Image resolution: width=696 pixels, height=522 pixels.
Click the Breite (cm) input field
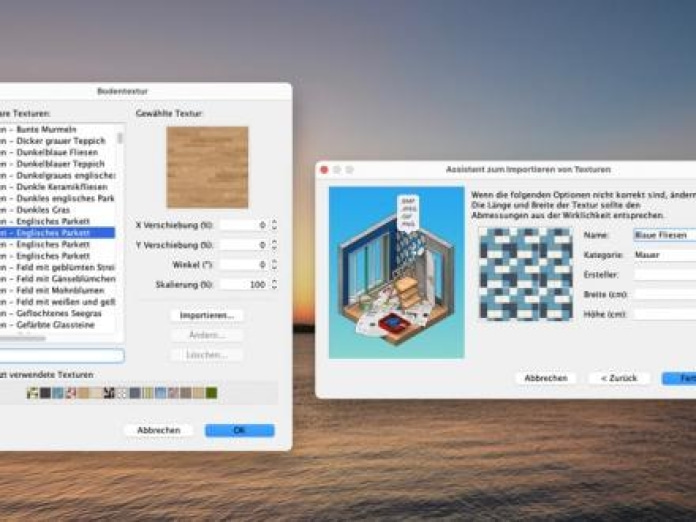(x=664, y=294)
